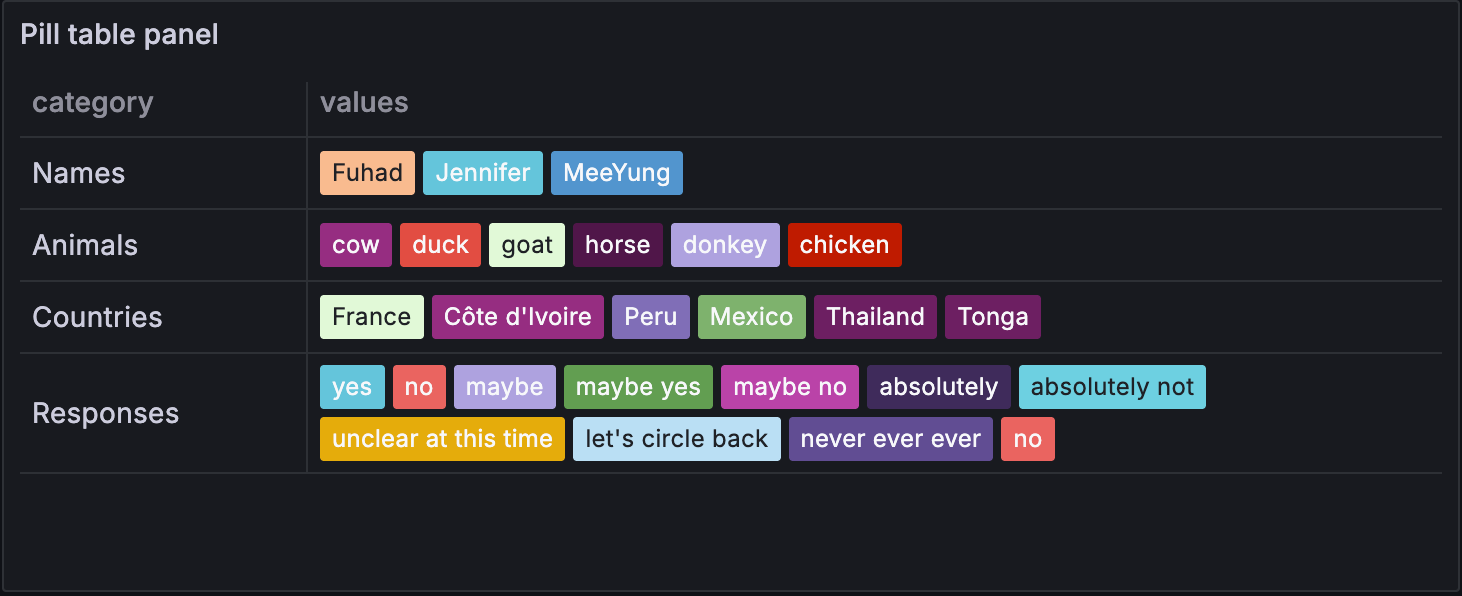Click the cow pill
This screenshot has height=596, width=1462.
(355, 245)
